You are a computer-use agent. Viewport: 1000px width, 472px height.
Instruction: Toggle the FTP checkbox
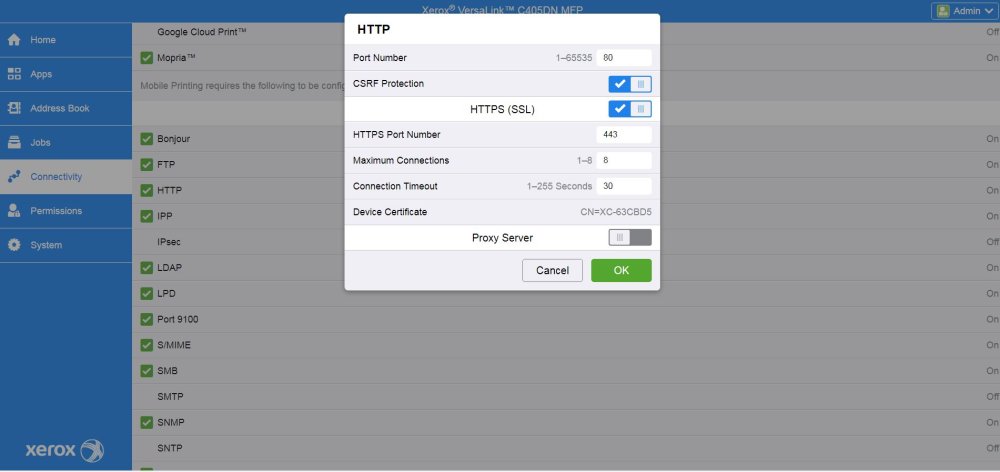(147, 165)
